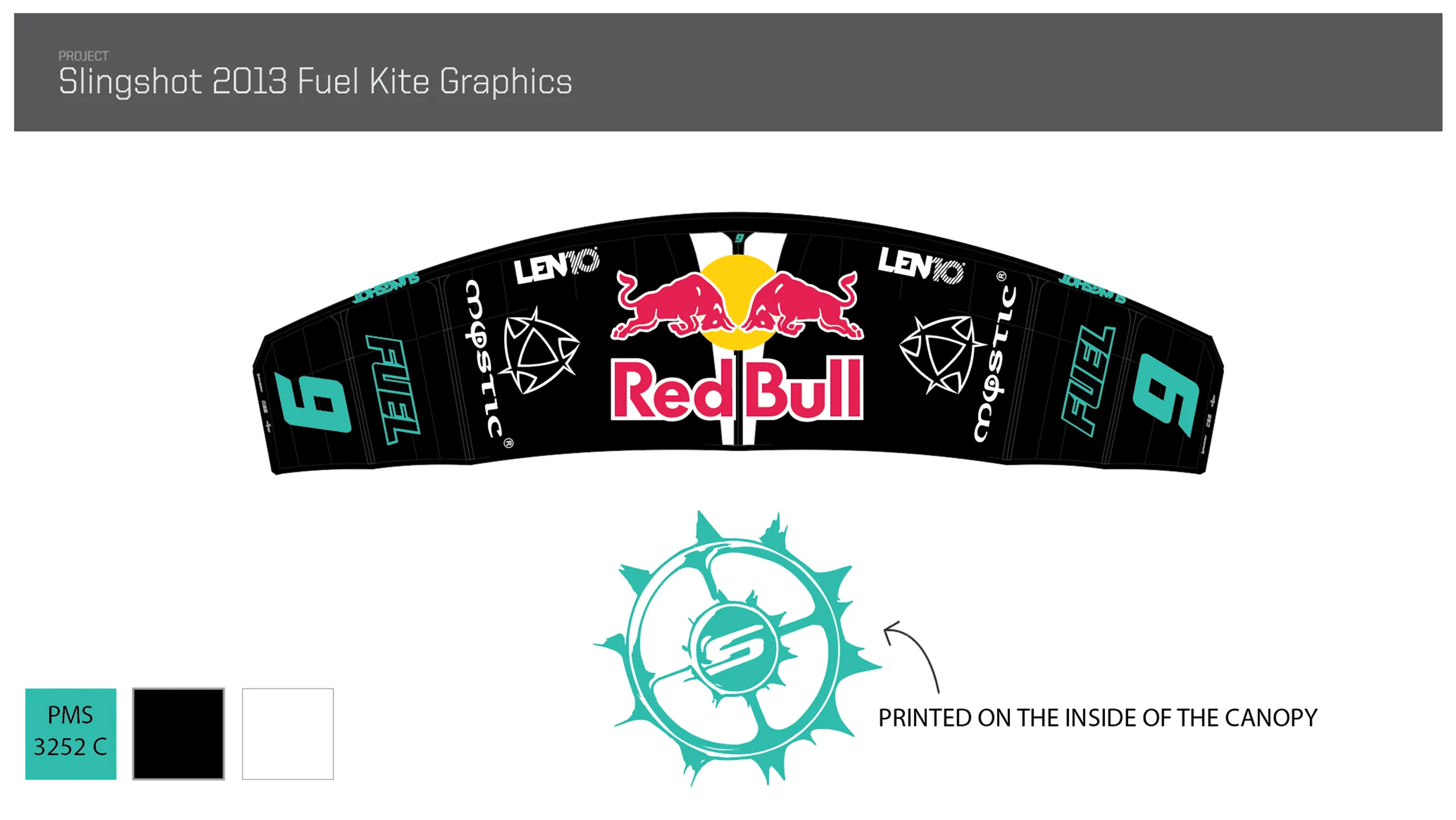Click the Slingshot 2013 Fuel Kite Graphics title

316,81
